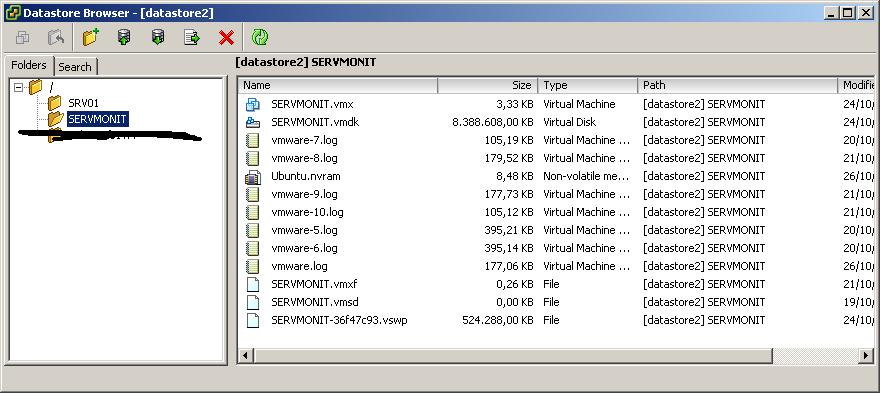Click the upload files to datastore icon

pos(124,38)
